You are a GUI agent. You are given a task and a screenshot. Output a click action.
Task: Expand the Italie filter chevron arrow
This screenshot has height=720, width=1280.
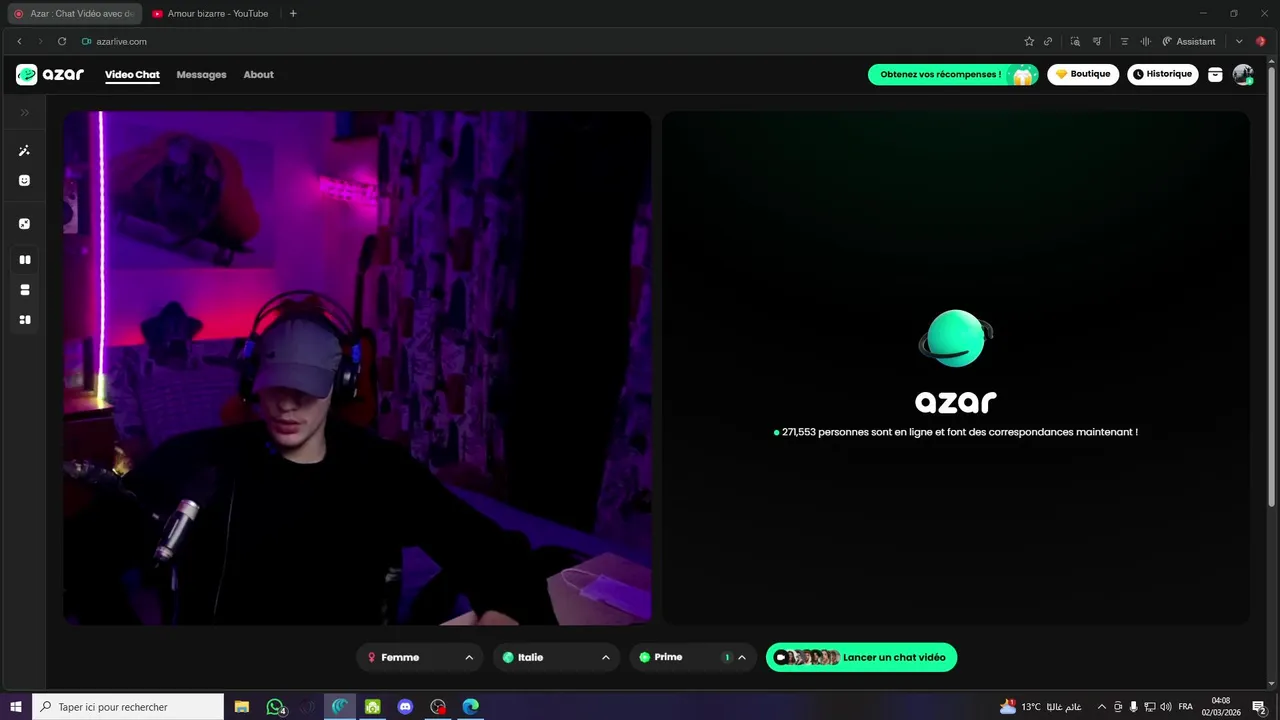click(x=605, y=657)
